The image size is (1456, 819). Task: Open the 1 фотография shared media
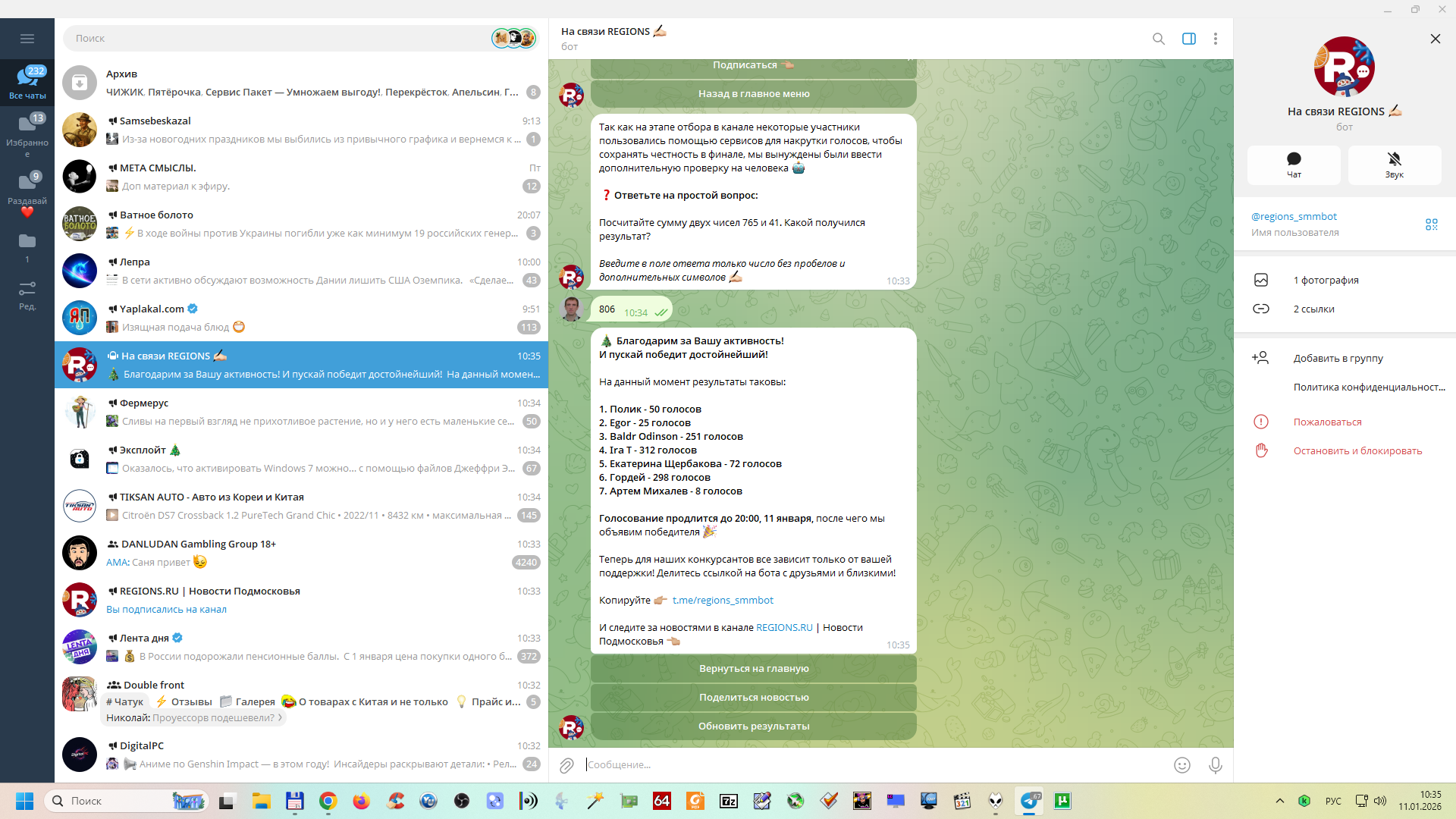(x=1326, y=280)
